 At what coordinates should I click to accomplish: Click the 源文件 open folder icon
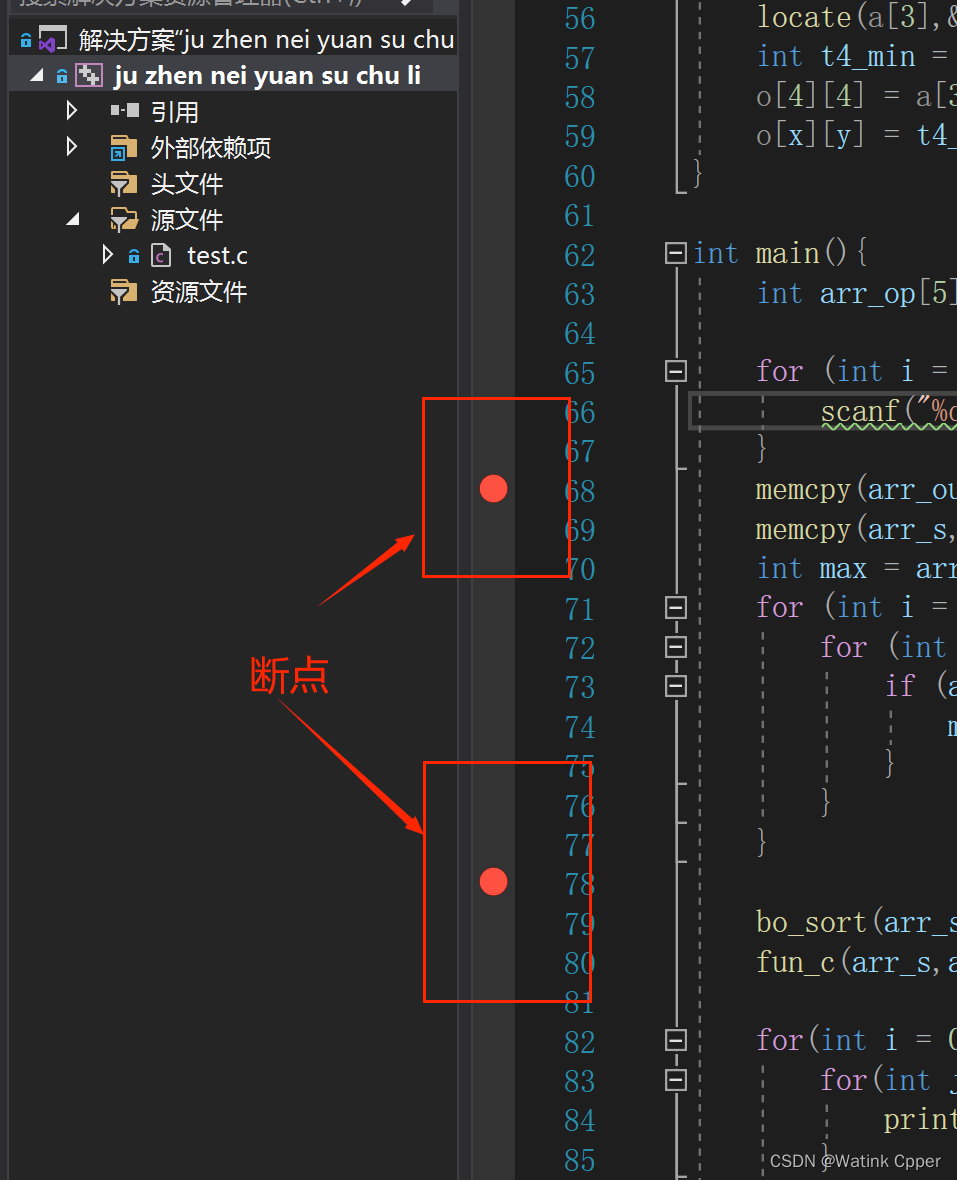[123, 219]
